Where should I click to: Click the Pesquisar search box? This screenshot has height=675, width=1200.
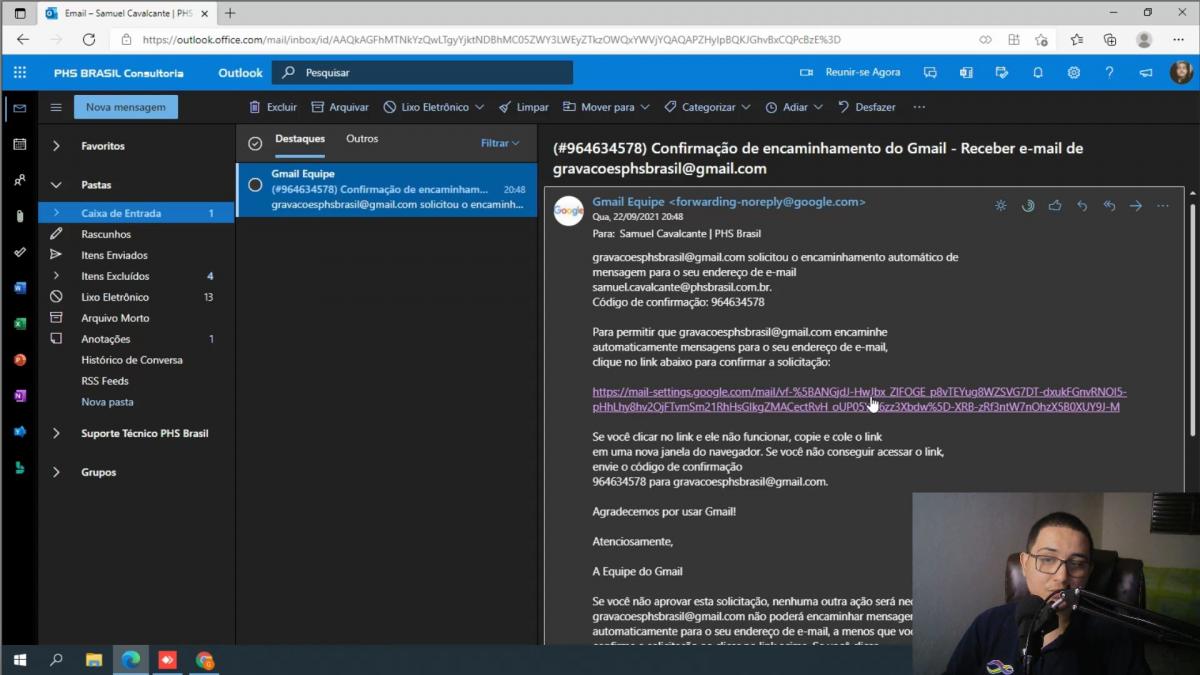422,73
